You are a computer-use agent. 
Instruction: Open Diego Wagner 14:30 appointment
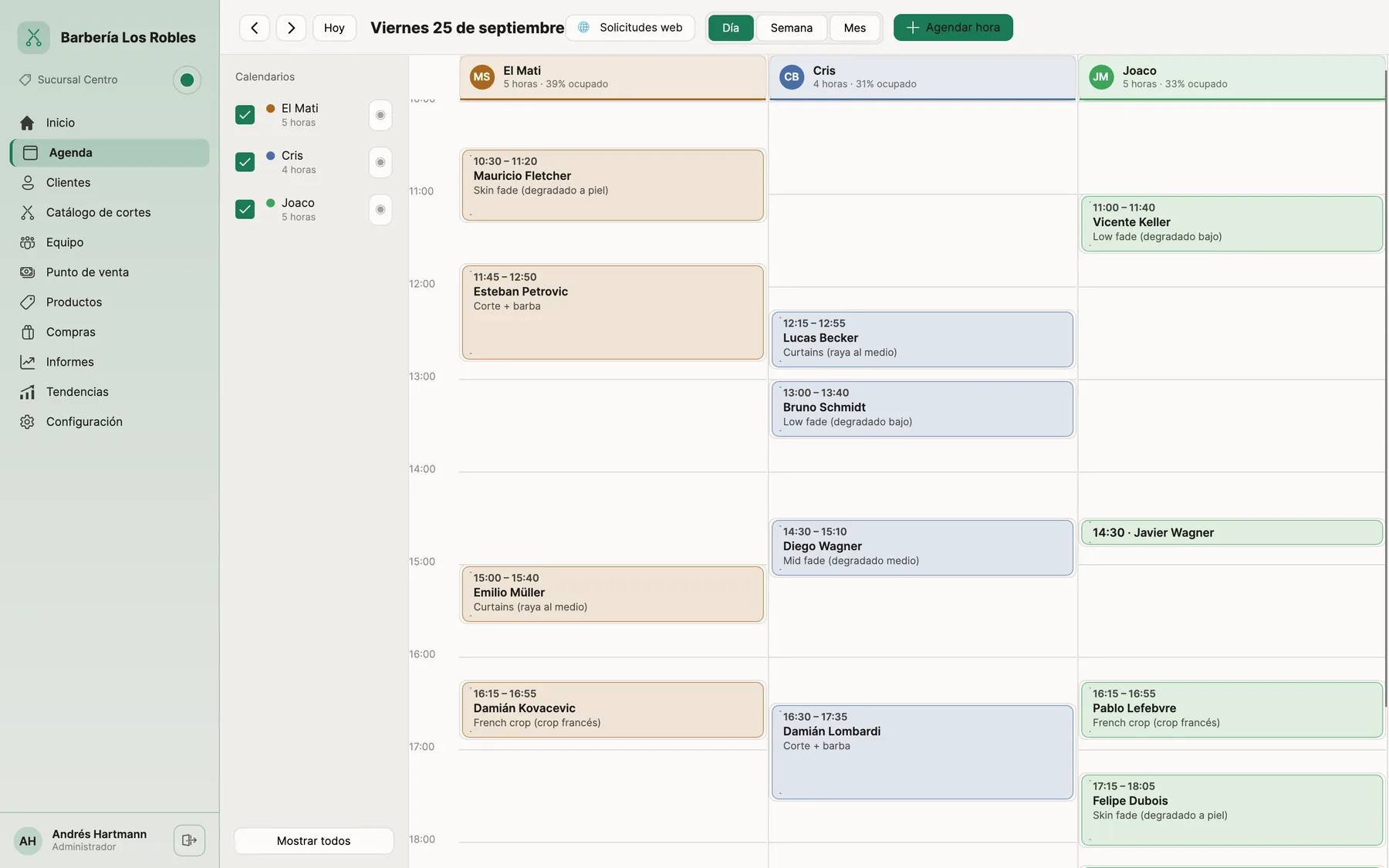tap(922, 548)
